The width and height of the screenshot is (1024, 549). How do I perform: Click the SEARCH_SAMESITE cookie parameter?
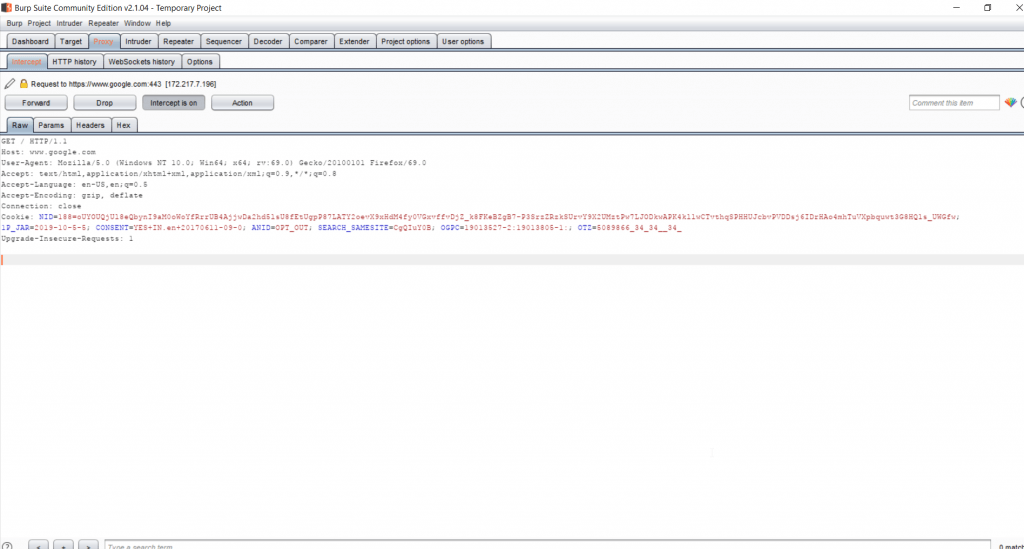point(375,228)
